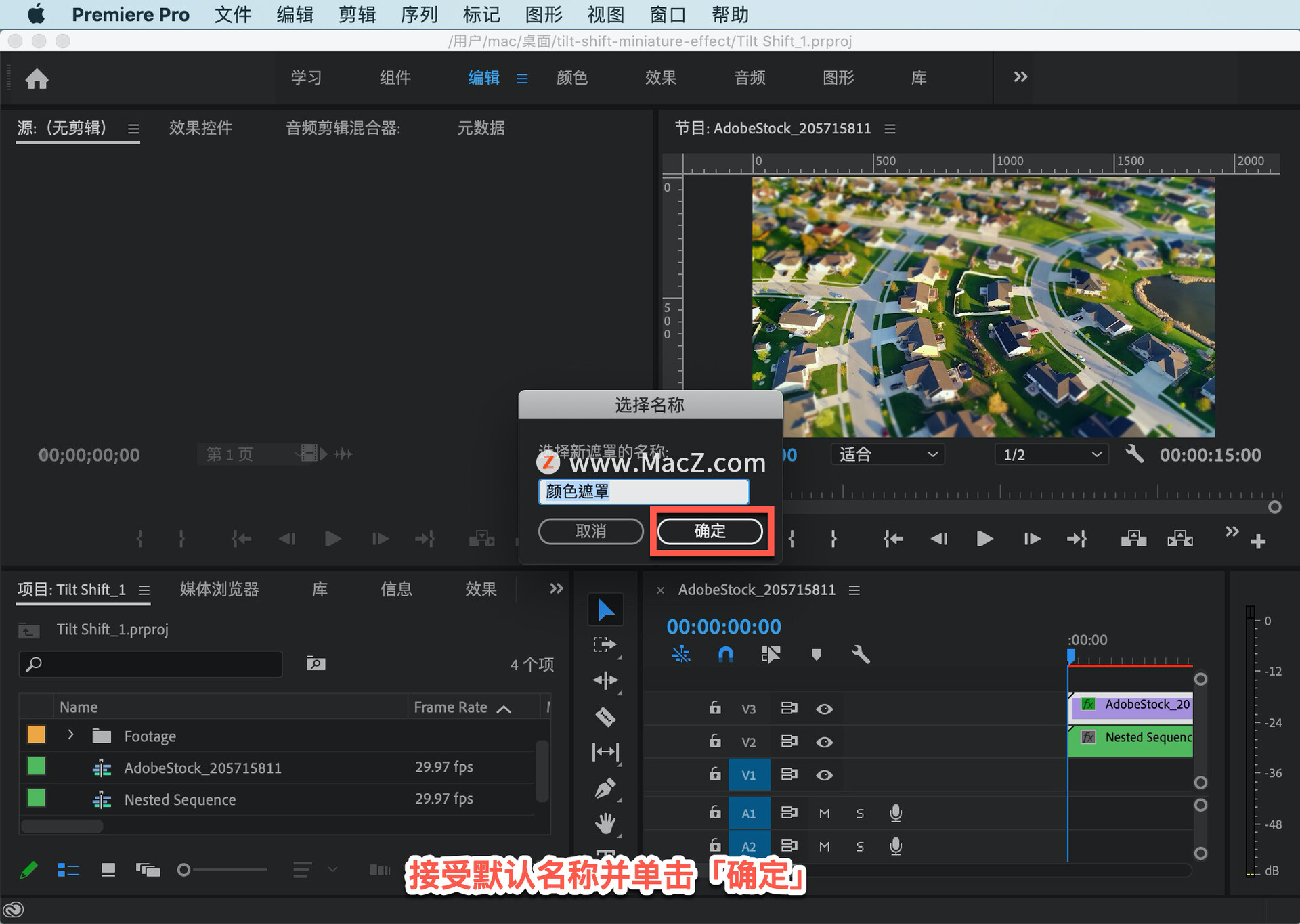Open timeline sequence panel menu
The height and width of the screenshot is (924, 1300).
click(854, 590)
